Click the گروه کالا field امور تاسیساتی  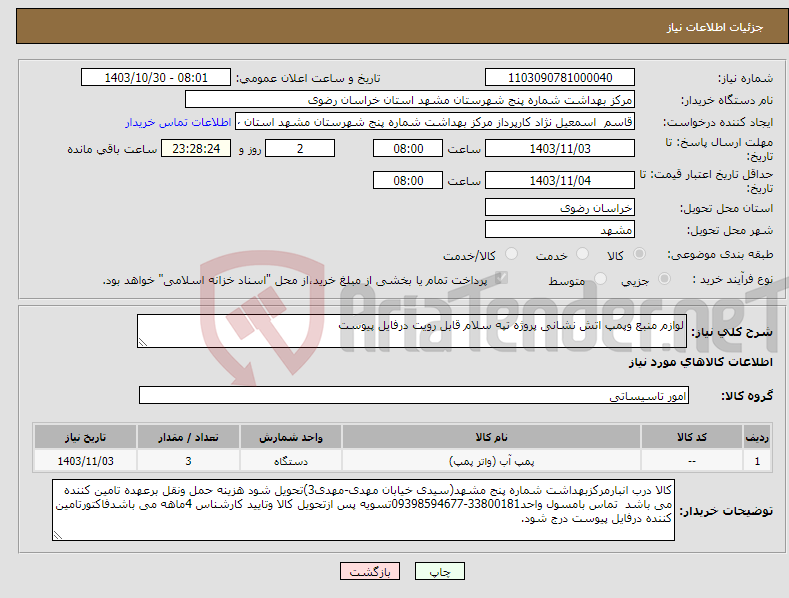[x=414, y=396]
